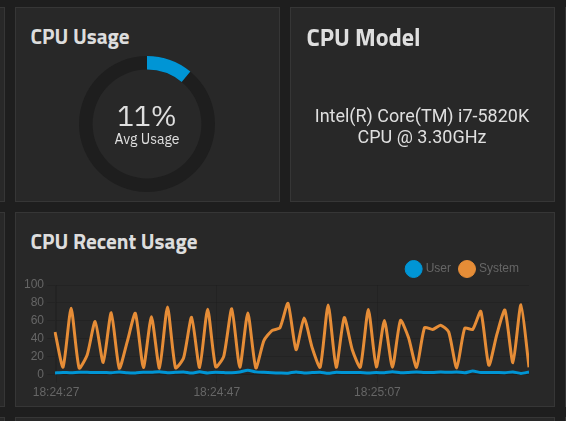The image size is (566, 421).
Task: Click the blue User line on the chart
Action: tap(292, 372)
